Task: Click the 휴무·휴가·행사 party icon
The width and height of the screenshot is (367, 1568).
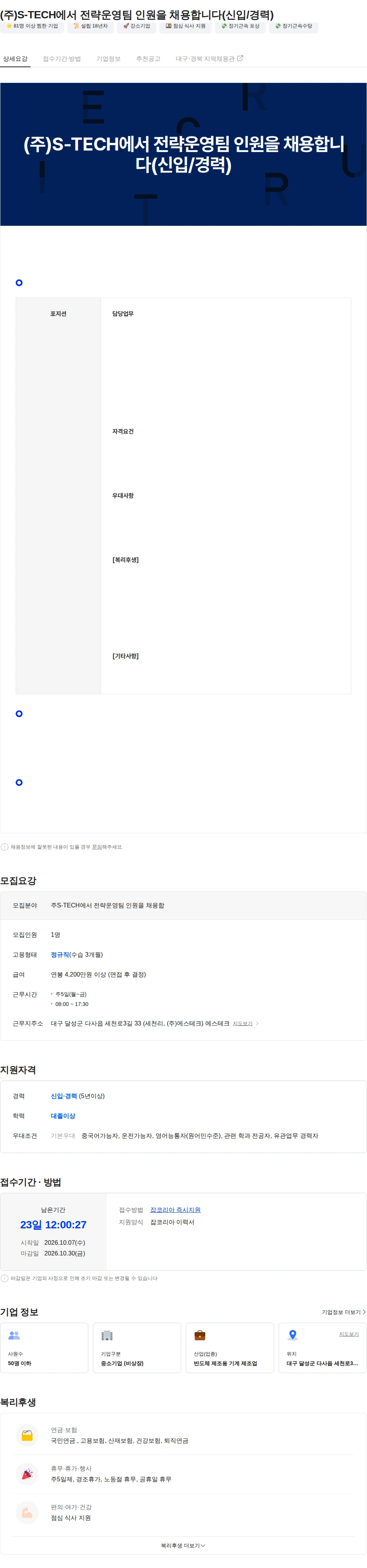Action: tap(27, 1474)
